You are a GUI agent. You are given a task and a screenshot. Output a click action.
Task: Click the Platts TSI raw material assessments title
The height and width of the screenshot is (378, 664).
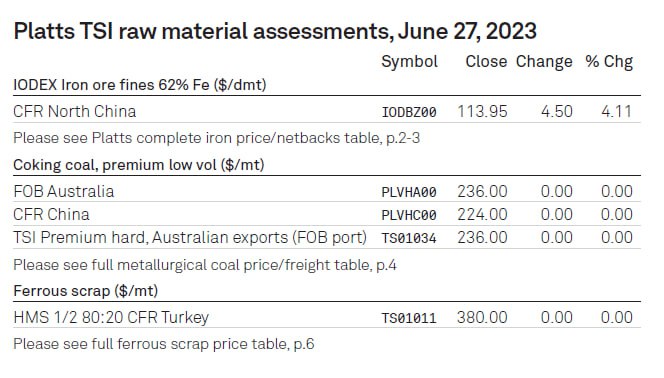(x=275, y=31)
